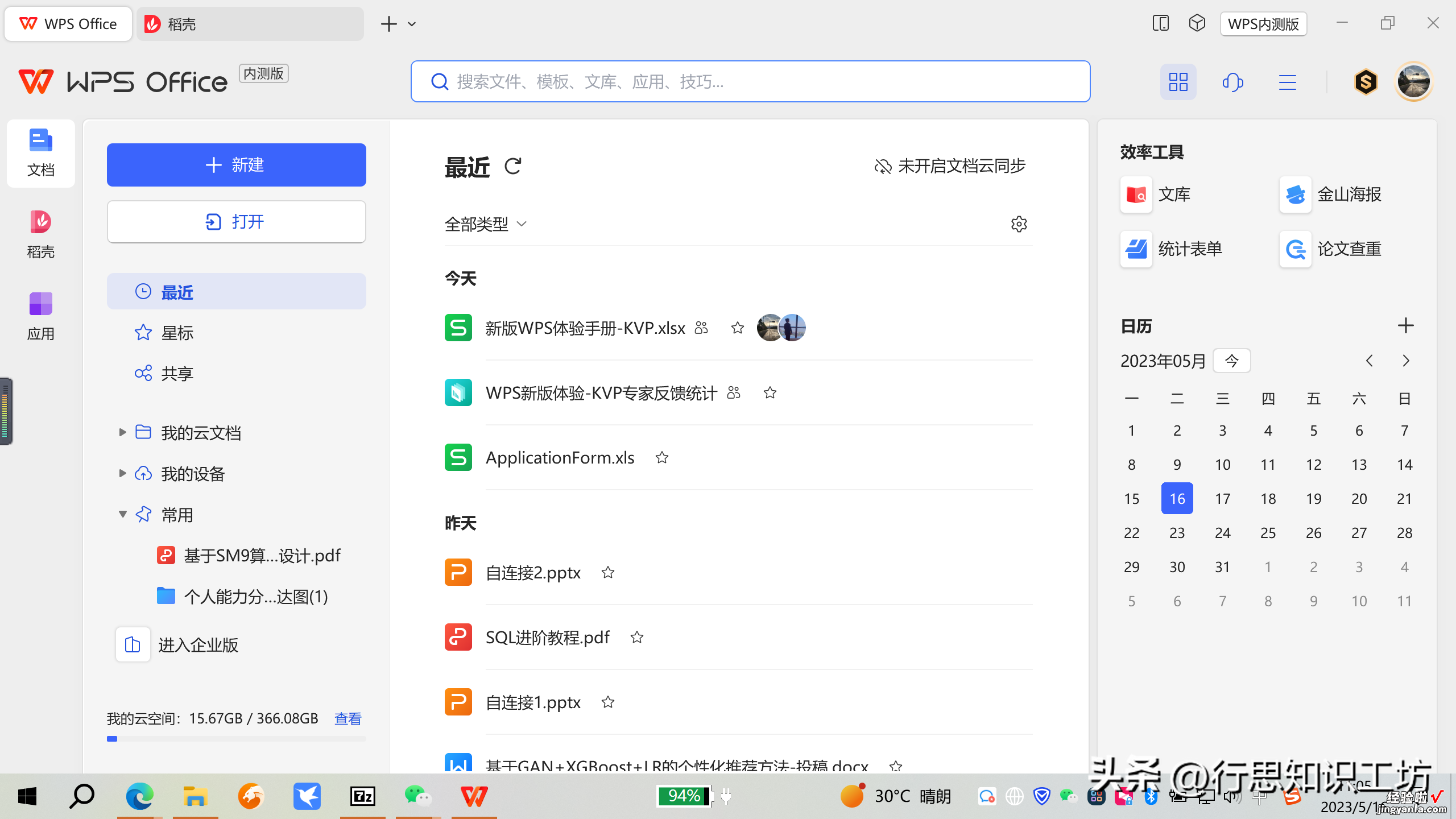Add a new tab with plus
The height and width of the screenshot is (819, 1456).
(x=388, y=24)
